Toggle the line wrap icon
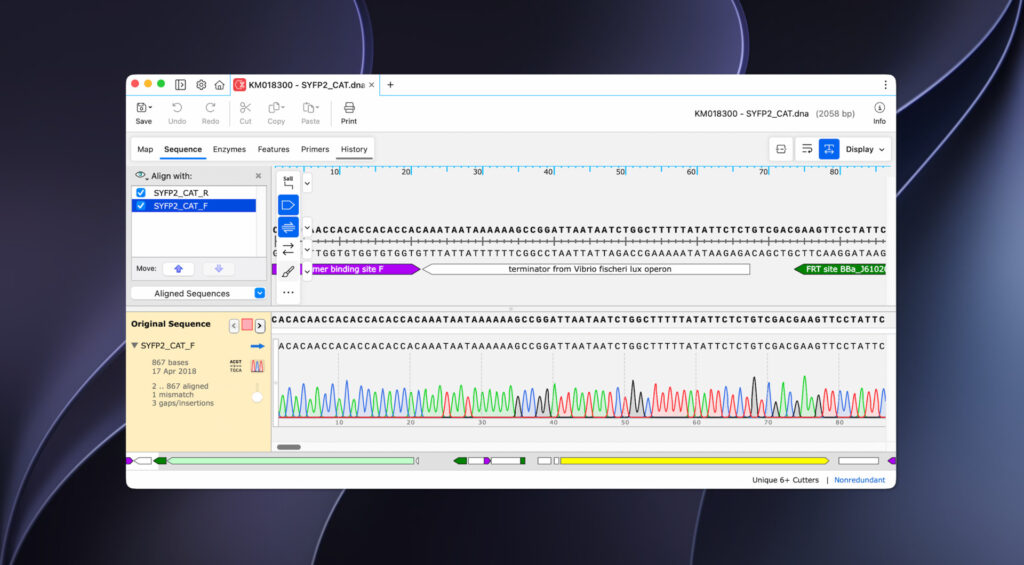Image resolution: width=1024 pixels, height=565 pixels. point(807,150)
